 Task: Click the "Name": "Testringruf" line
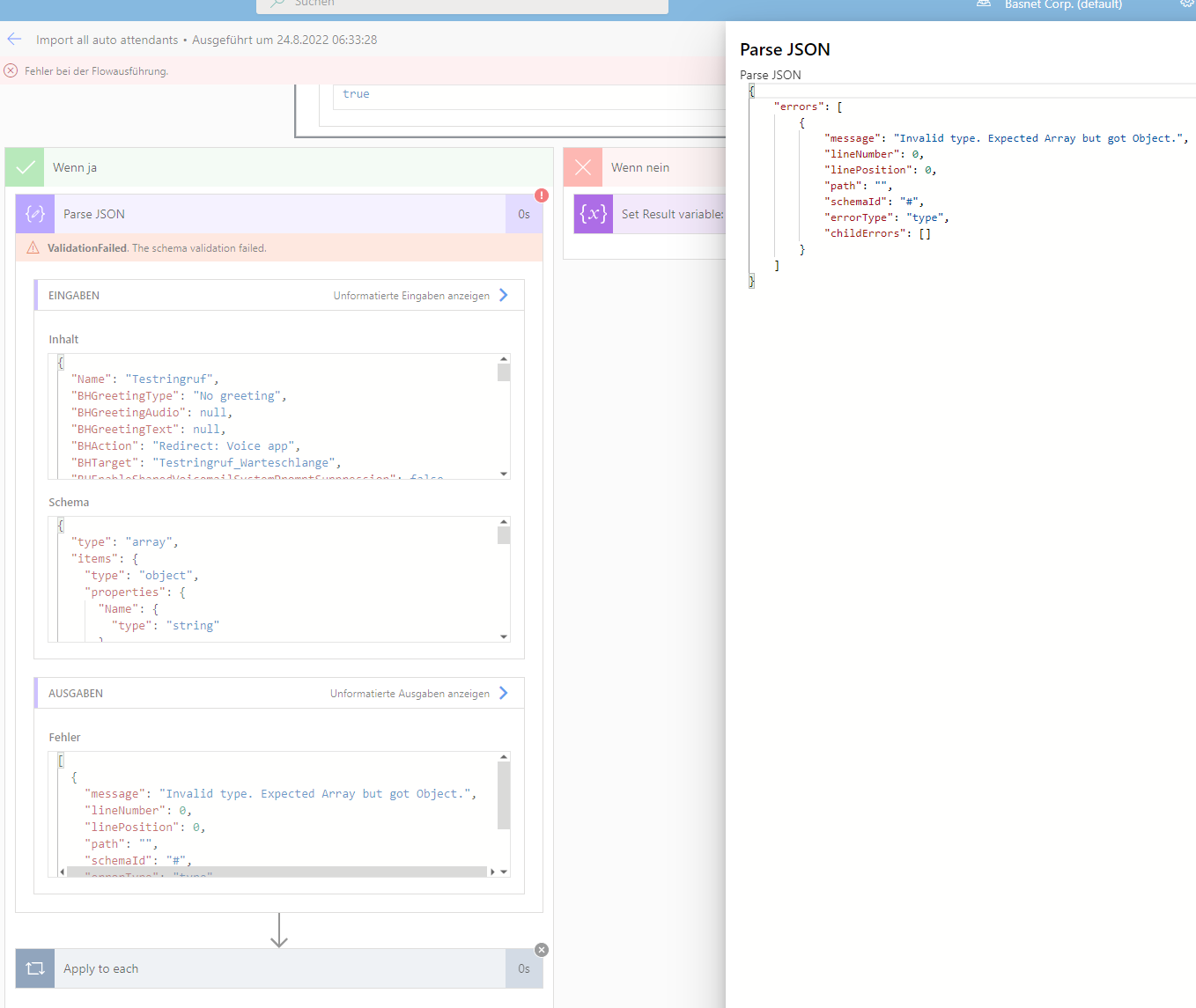coord(144,379)
